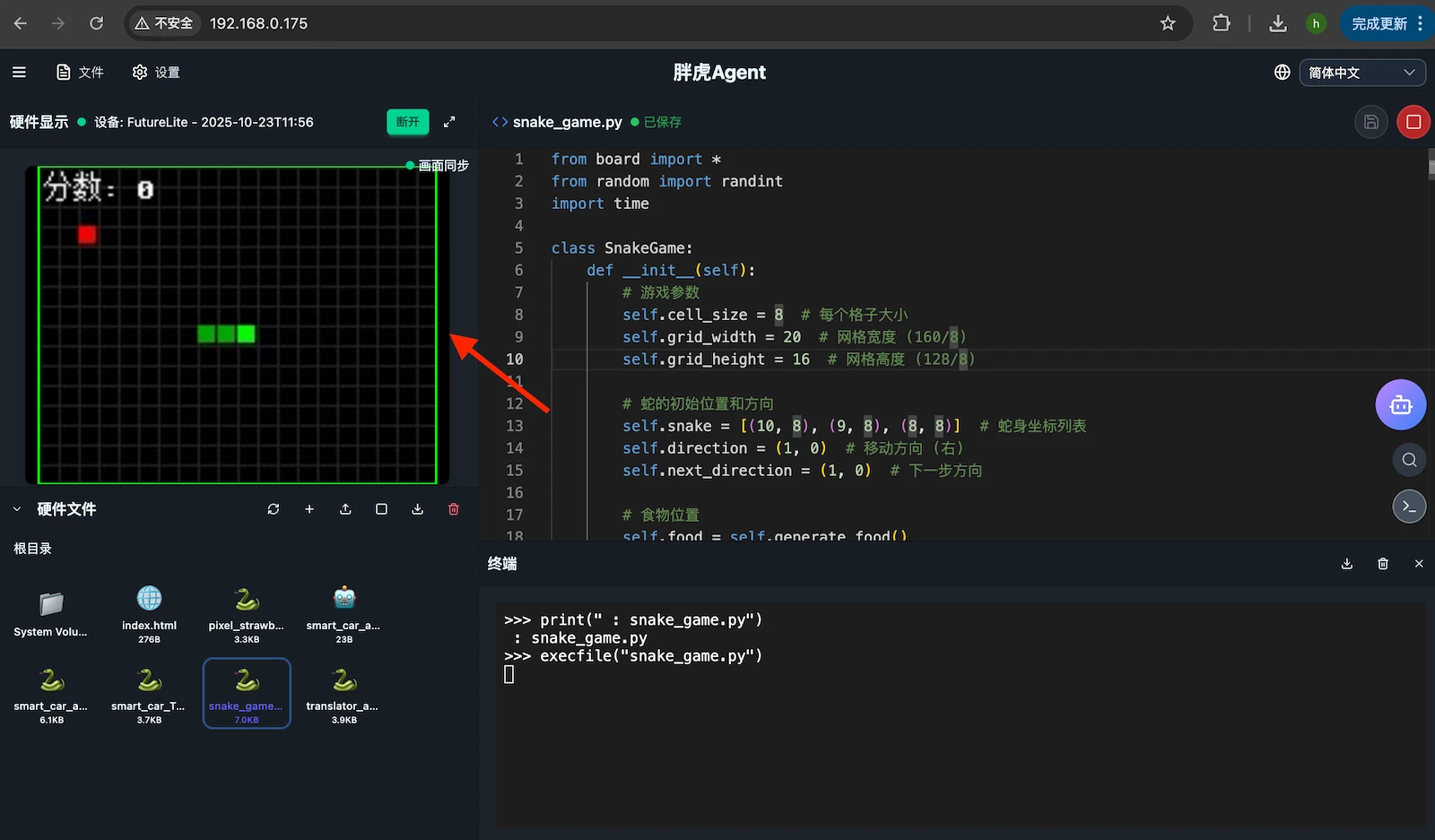Collapse the 硬件文件 section chevron
Viewport: 1435px width, 840px height.
click(17, 509)
